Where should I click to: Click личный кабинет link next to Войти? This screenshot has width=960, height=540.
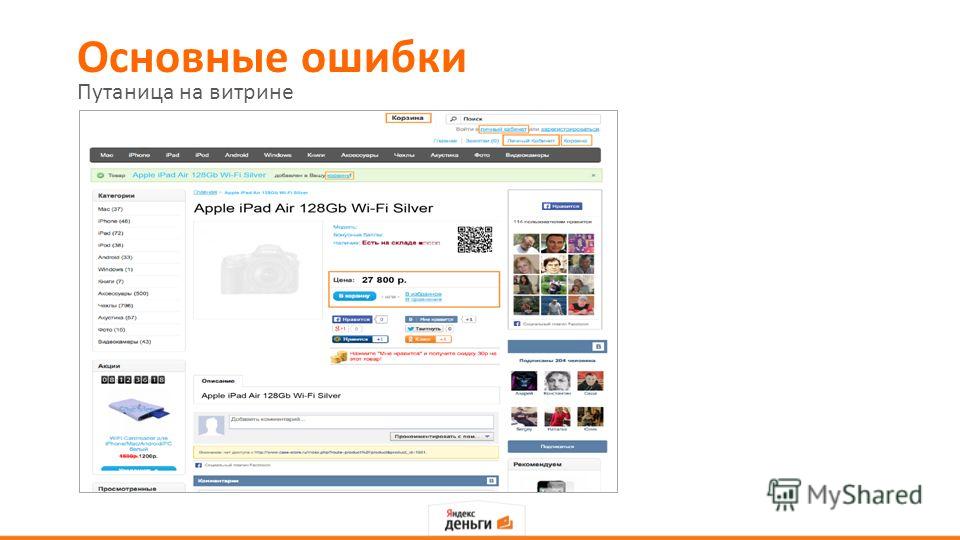(x=503, y=130)
